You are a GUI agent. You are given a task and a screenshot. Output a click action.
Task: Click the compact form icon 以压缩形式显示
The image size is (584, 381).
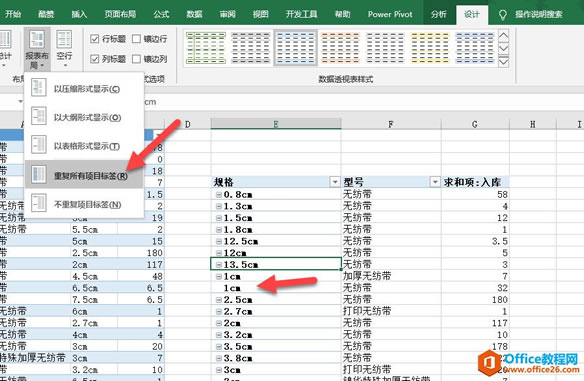coord(39,88)
